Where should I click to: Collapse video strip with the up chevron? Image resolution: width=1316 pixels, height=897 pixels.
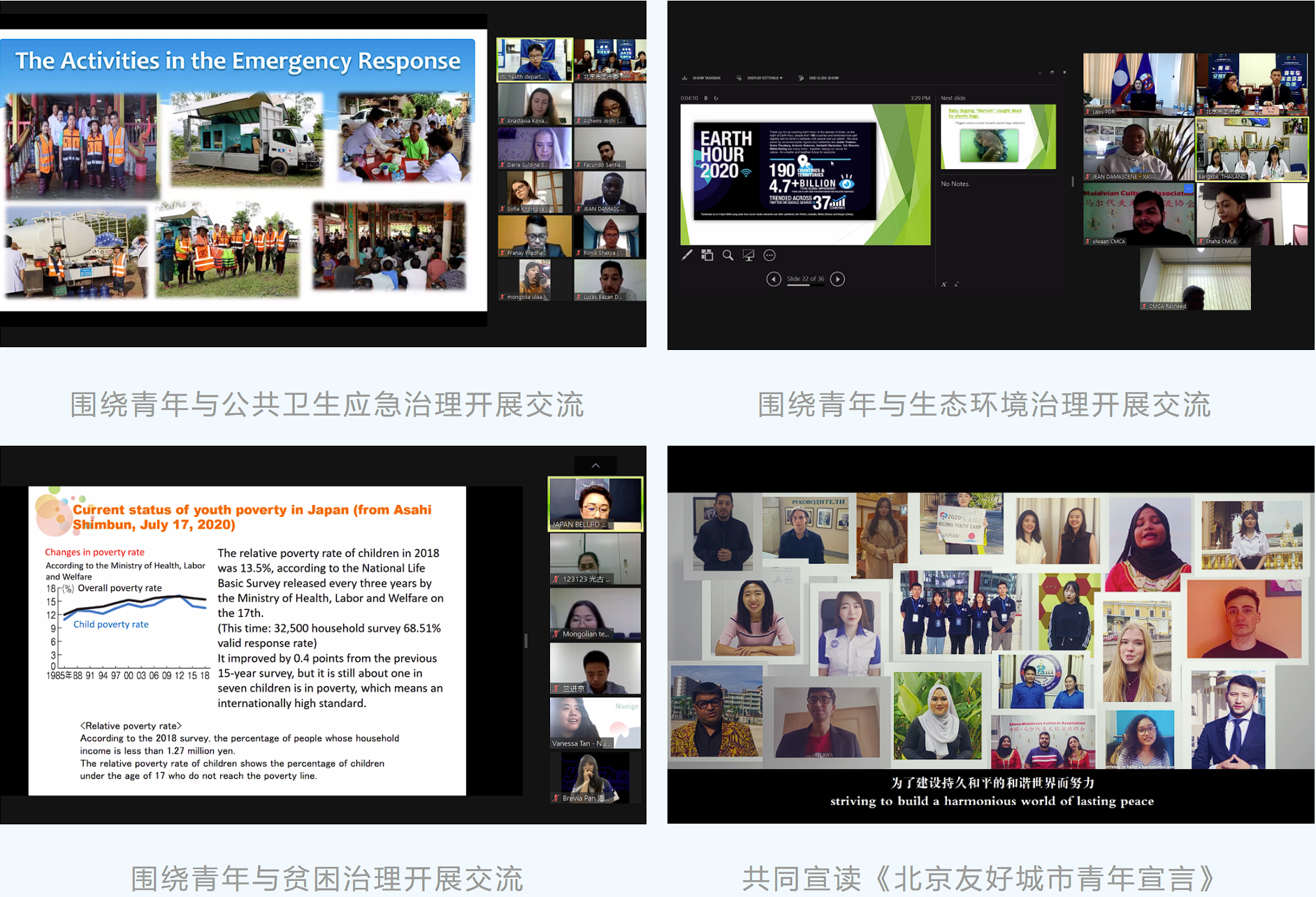pos(595,465)
